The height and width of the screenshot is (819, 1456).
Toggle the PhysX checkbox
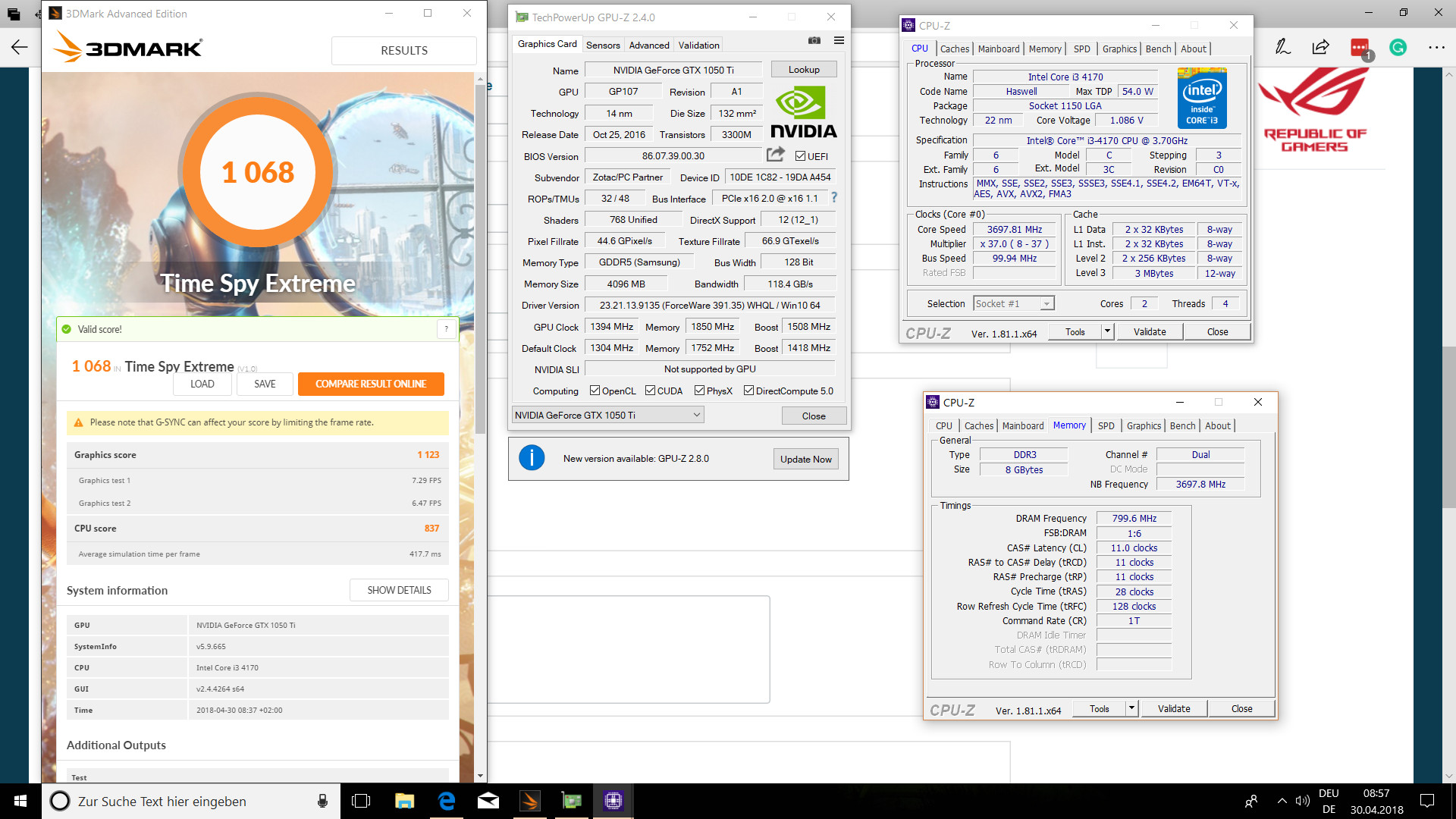pos(699,391)
